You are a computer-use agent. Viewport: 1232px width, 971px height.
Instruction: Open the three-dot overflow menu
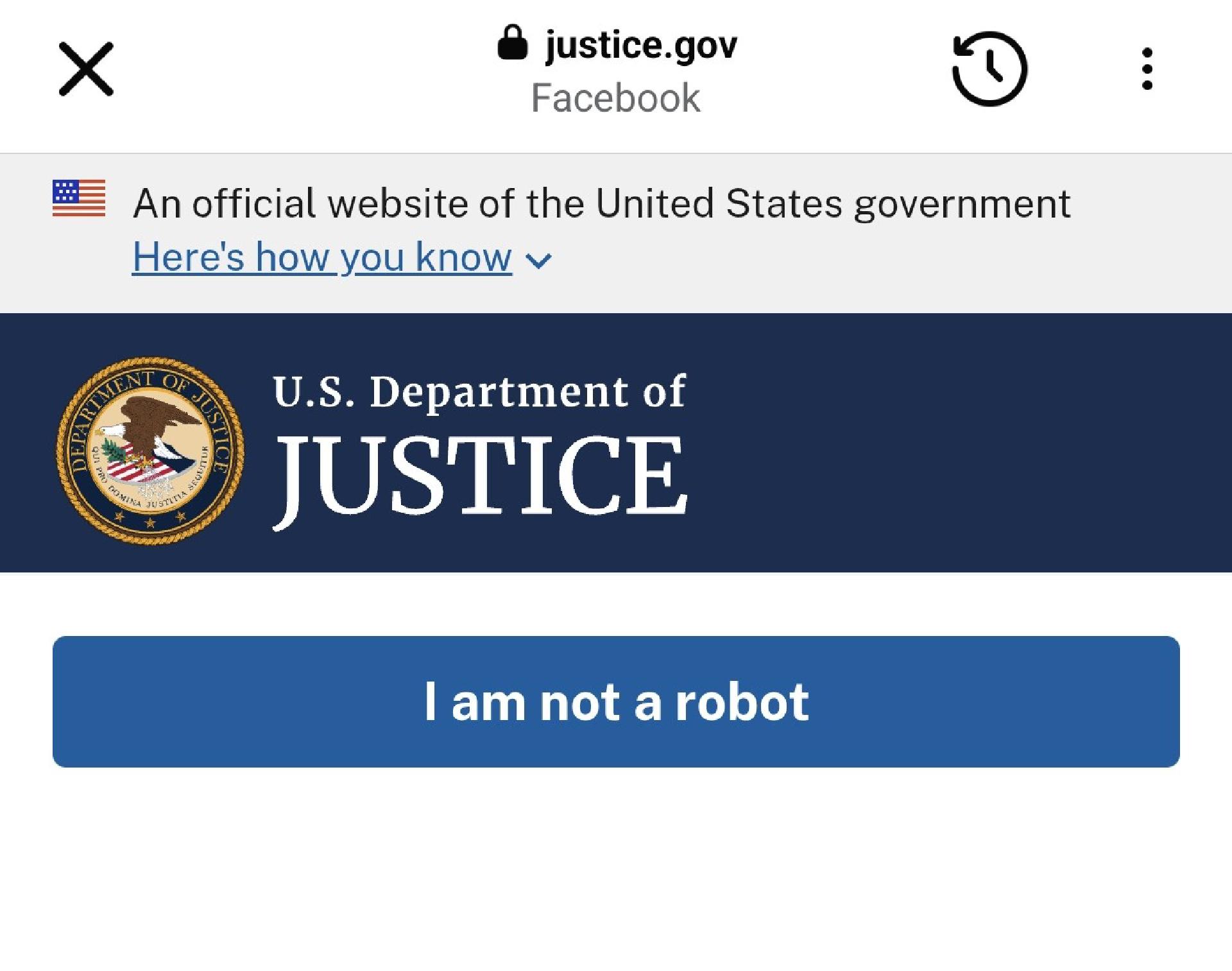tap(1147, 69)
